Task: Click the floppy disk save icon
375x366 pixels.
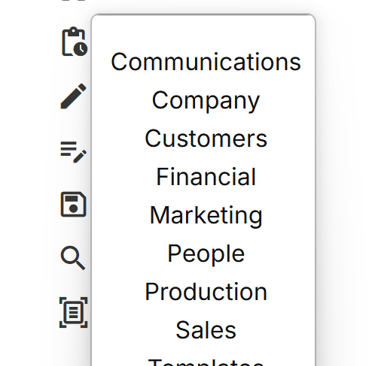Action: click(x=73, y=204)
